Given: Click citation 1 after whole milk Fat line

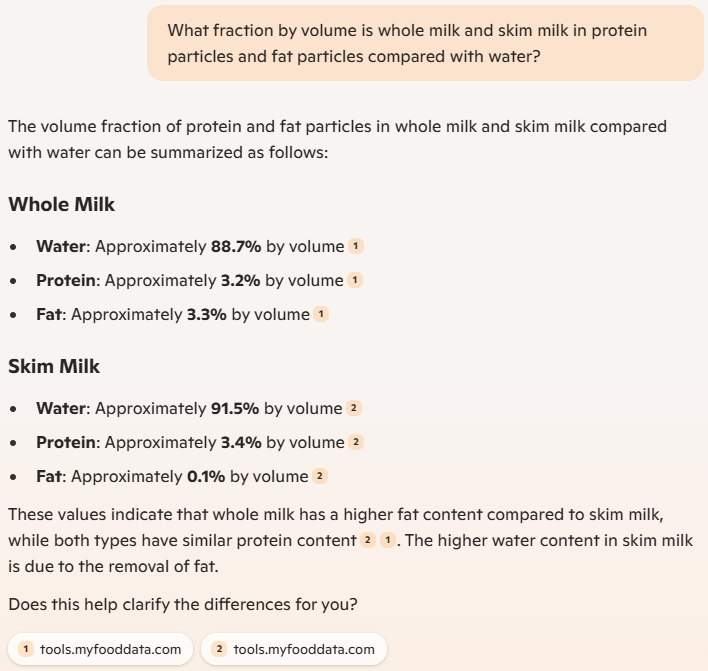Looking at the screenshot, I should (x=321, y=314).
